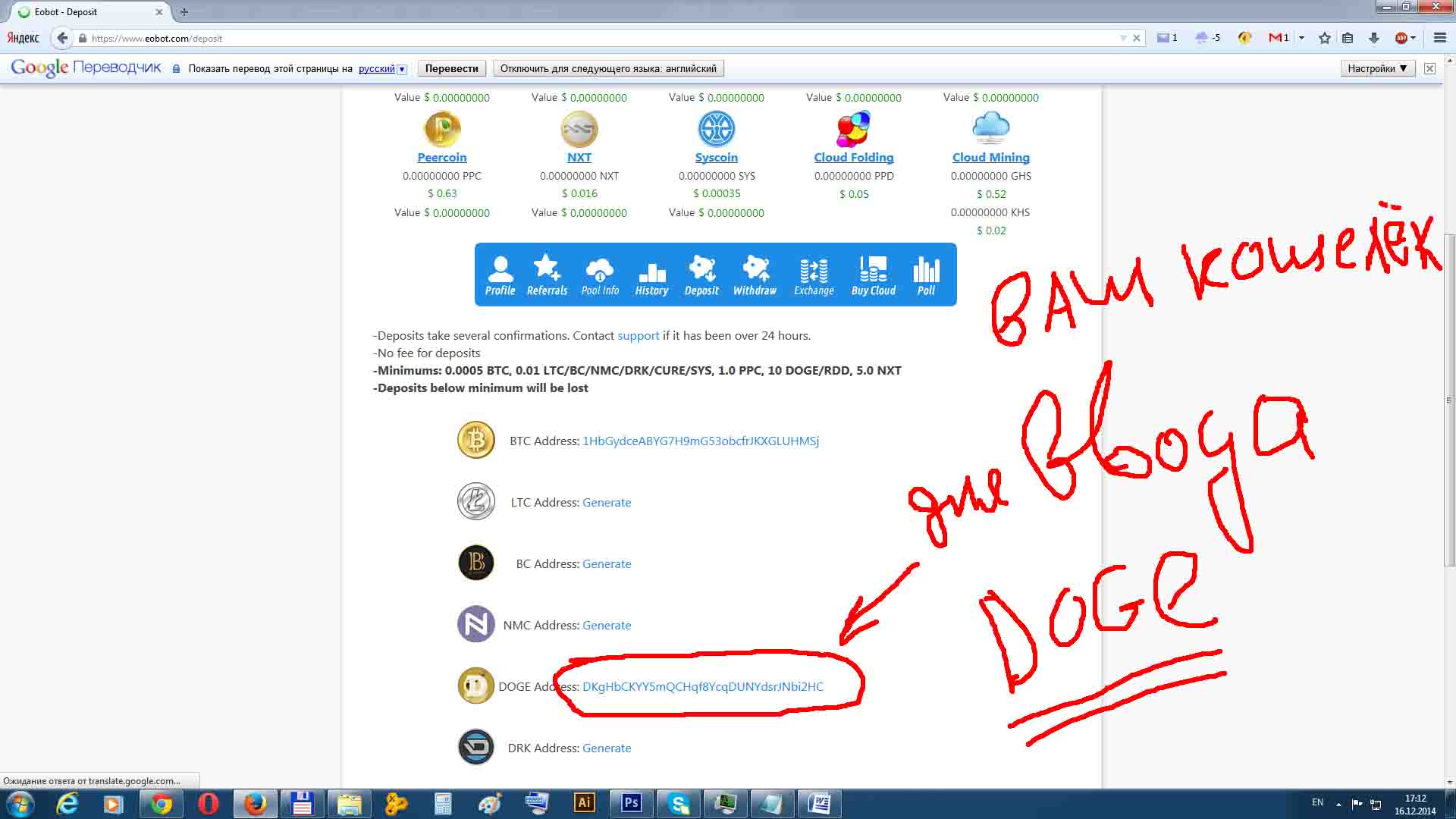This screenshot has width=1456, height=819.
Task: Click the Перевести translate button
Action: click(x=451, y=68)
